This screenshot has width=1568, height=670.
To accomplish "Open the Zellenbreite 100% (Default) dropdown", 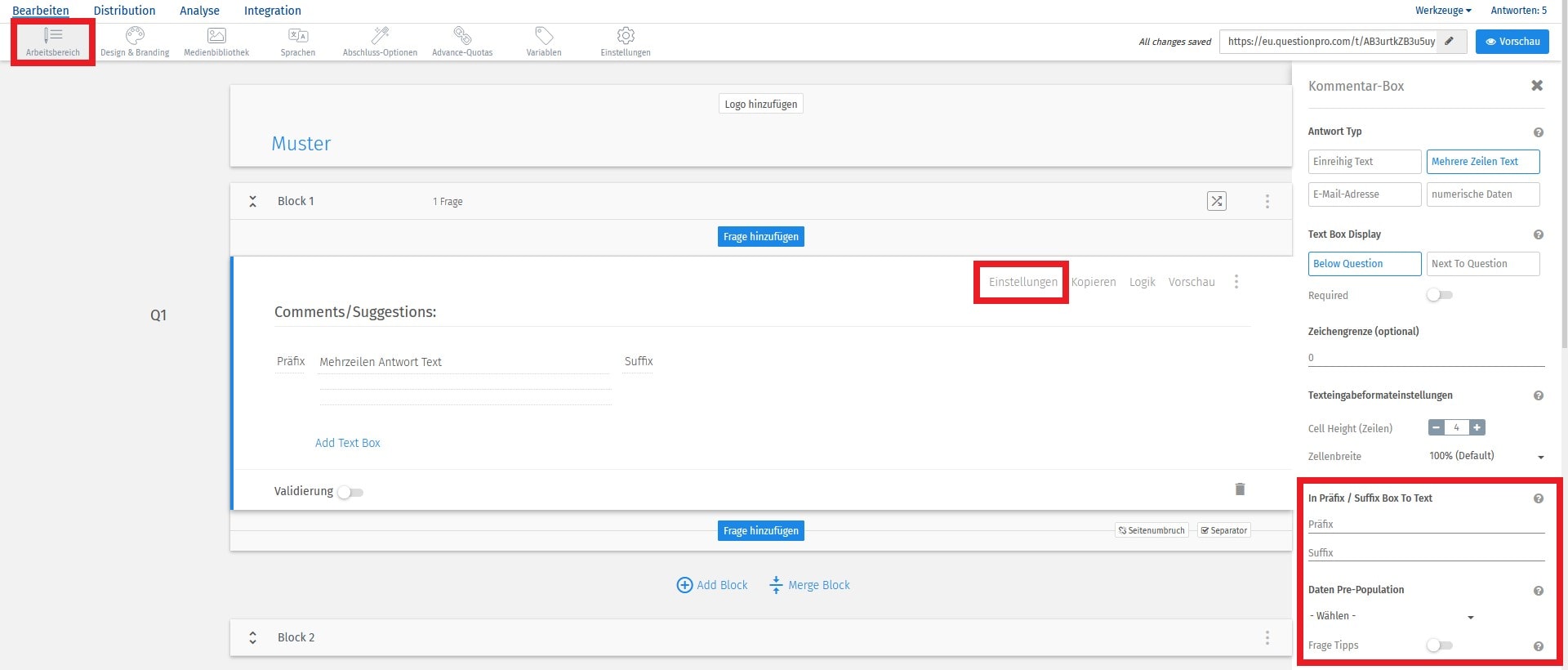I will [1486, 456].
